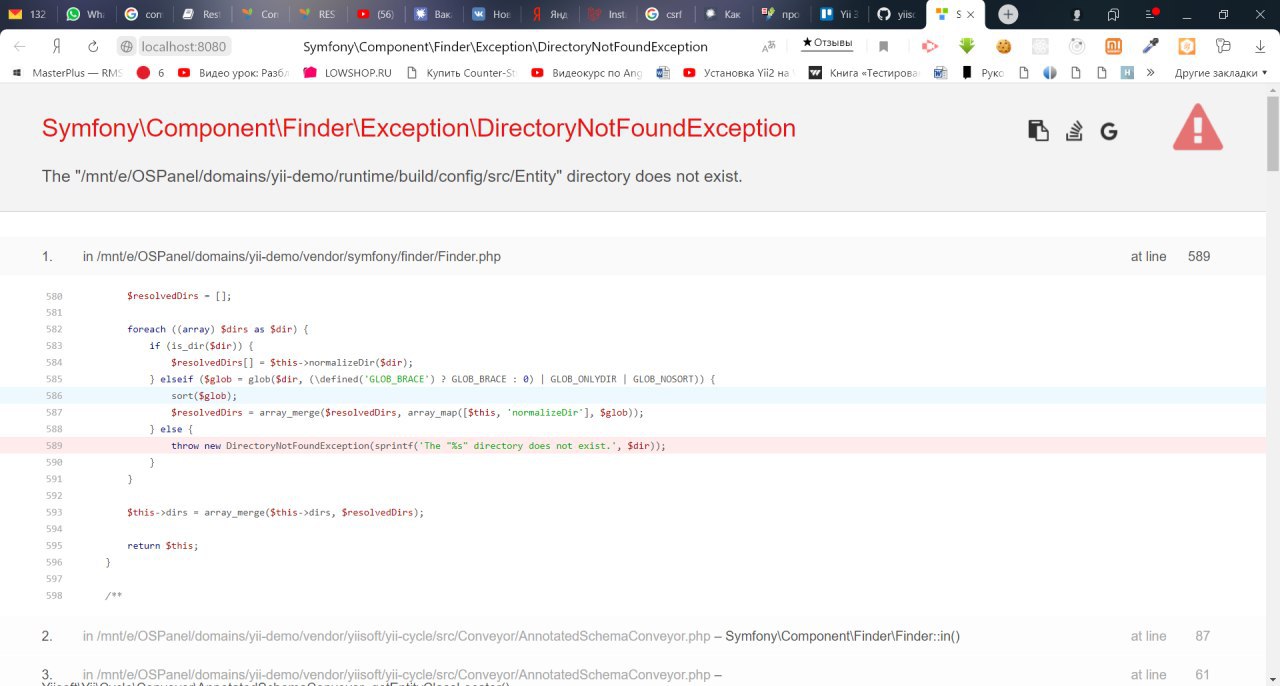Open a new tab with plus button
Viewport: 1280px width, 686px height.
pyautogui.click(x=1009, y=14)
